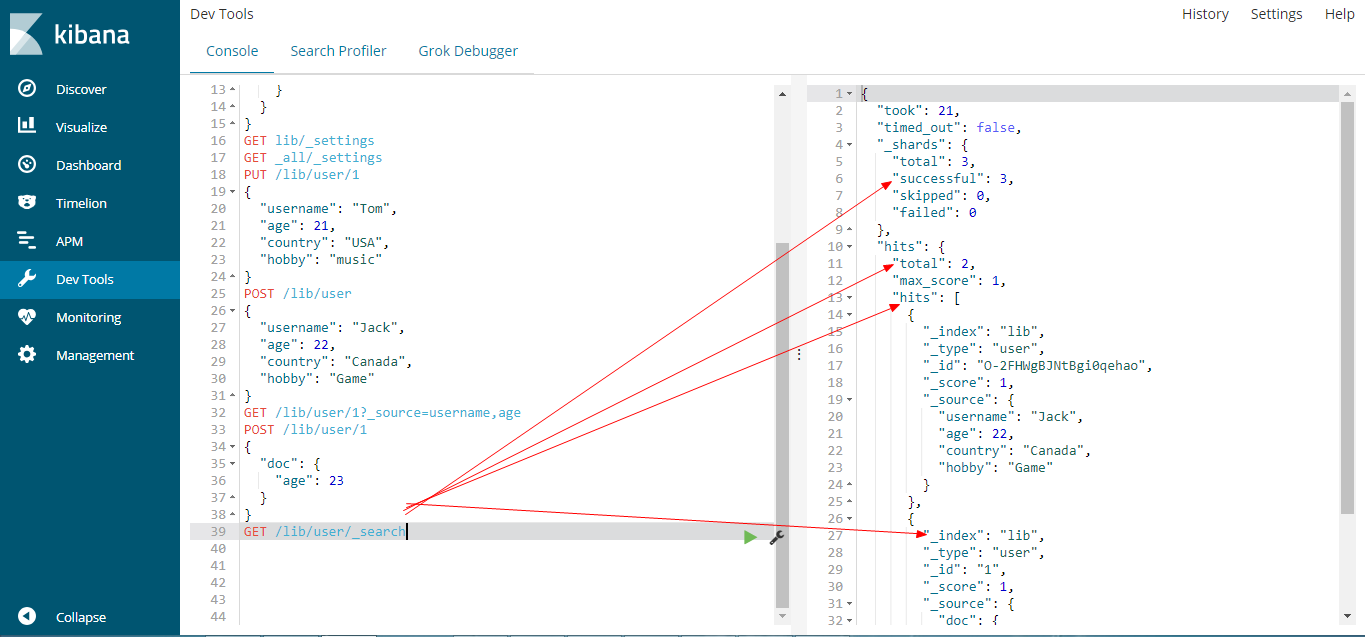Click the Discover compass icon
Image resolution: width=1365 pixels, height=637 pixels.
[27, 89]
